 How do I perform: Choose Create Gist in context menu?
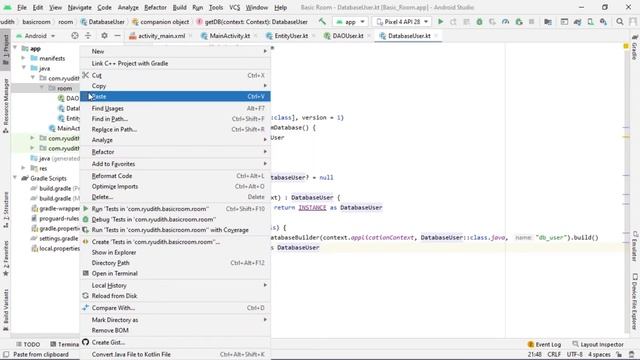pos(175,342)
